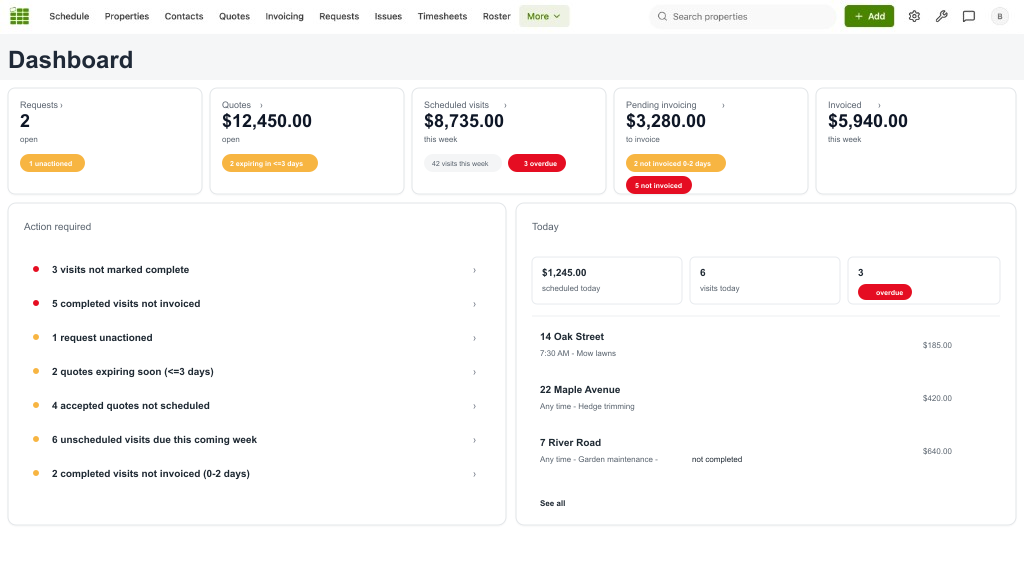Click the See all link
The image size is (1024, 576).
tap(552, 504)
